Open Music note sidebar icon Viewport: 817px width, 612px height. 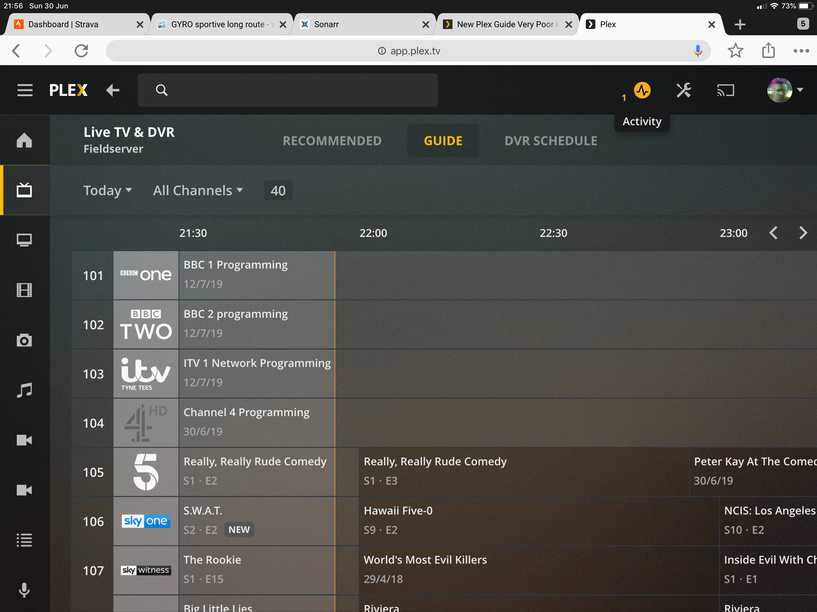pos(24,390)
